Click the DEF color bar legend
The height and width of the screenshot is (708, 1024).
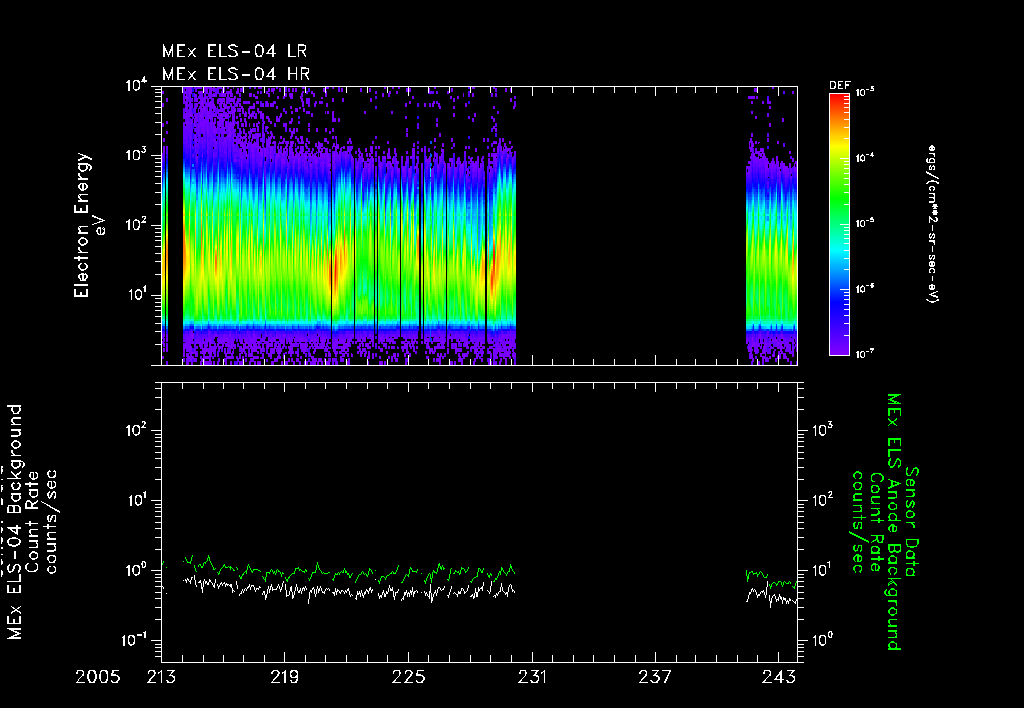coord(839,225)
